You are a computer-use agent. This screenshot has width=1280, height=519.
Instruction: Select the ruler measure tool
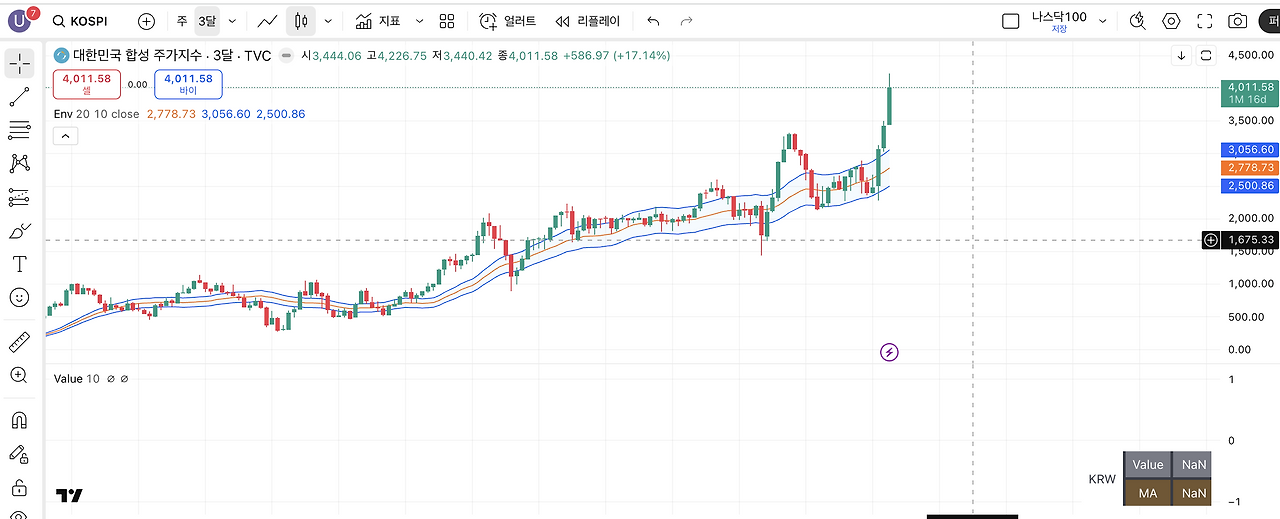(19, 343)
